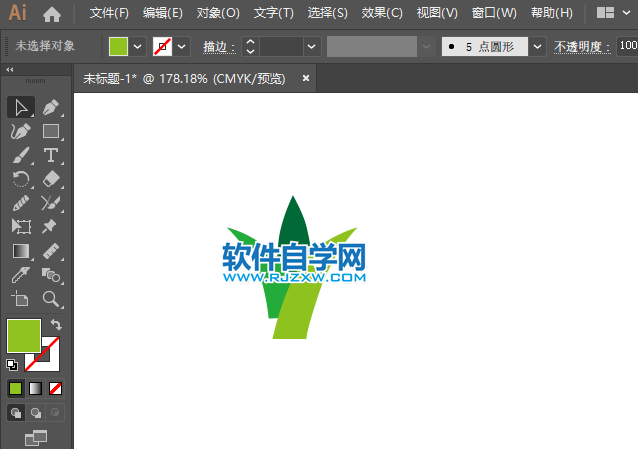The image size is (638, 449).
Task: Select the Shape Builder tool
Action: 51,275
